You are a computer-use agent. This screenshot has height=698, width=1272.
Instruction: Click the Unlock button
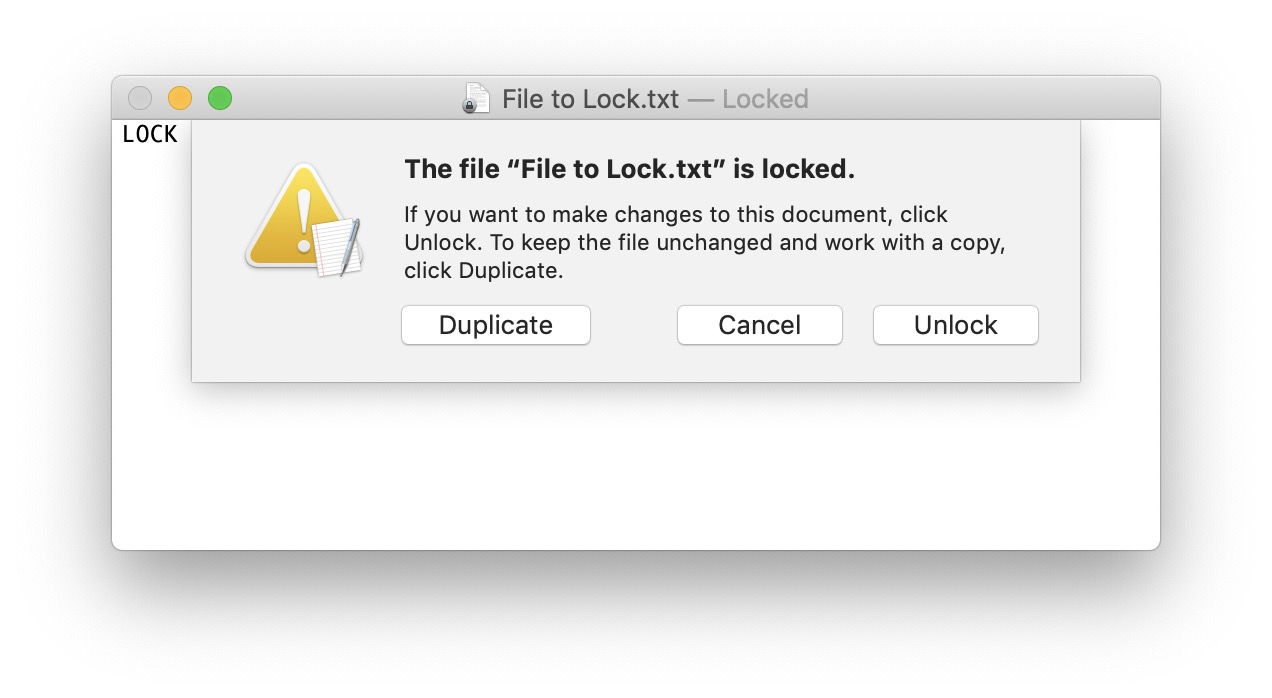point(955,325)
